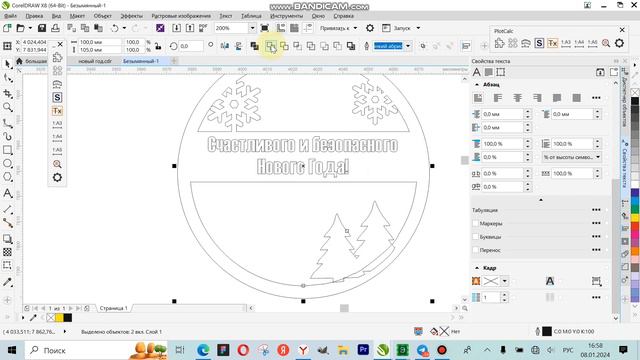Select the Rectangle tool

click(x=7, y=150)
